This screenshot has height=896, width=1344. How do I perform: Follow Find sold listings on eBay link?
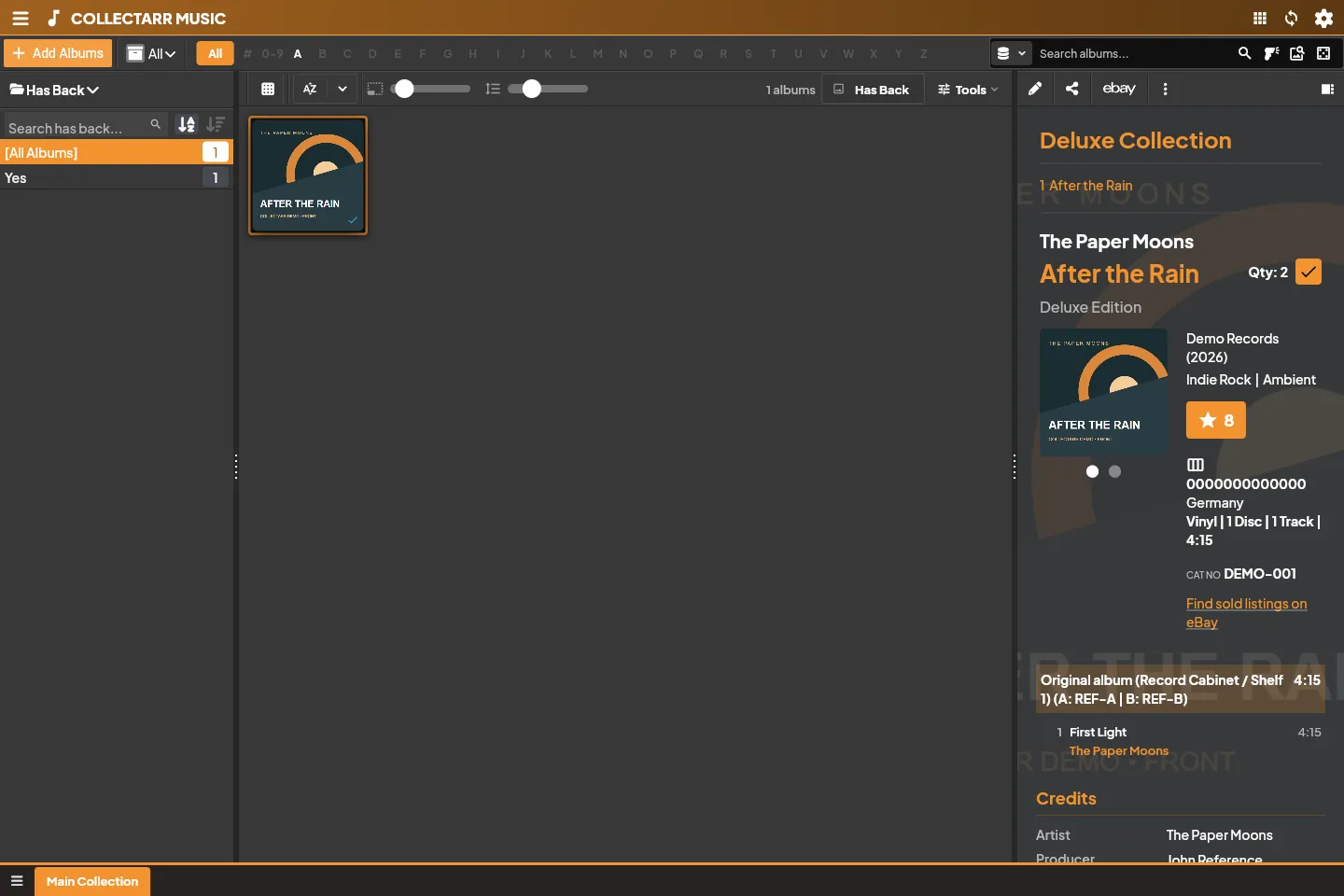1246,613
